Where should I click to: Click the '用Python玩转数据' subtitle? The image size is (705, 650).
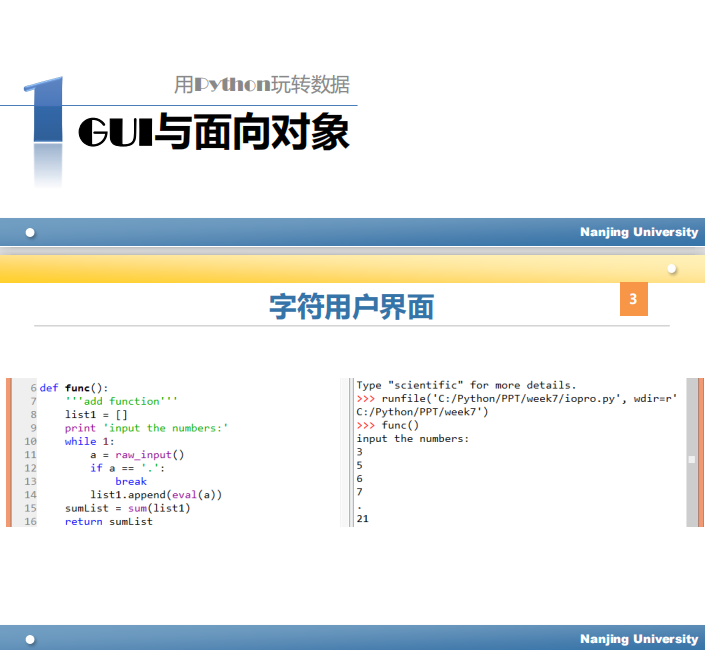pos(261,85)
